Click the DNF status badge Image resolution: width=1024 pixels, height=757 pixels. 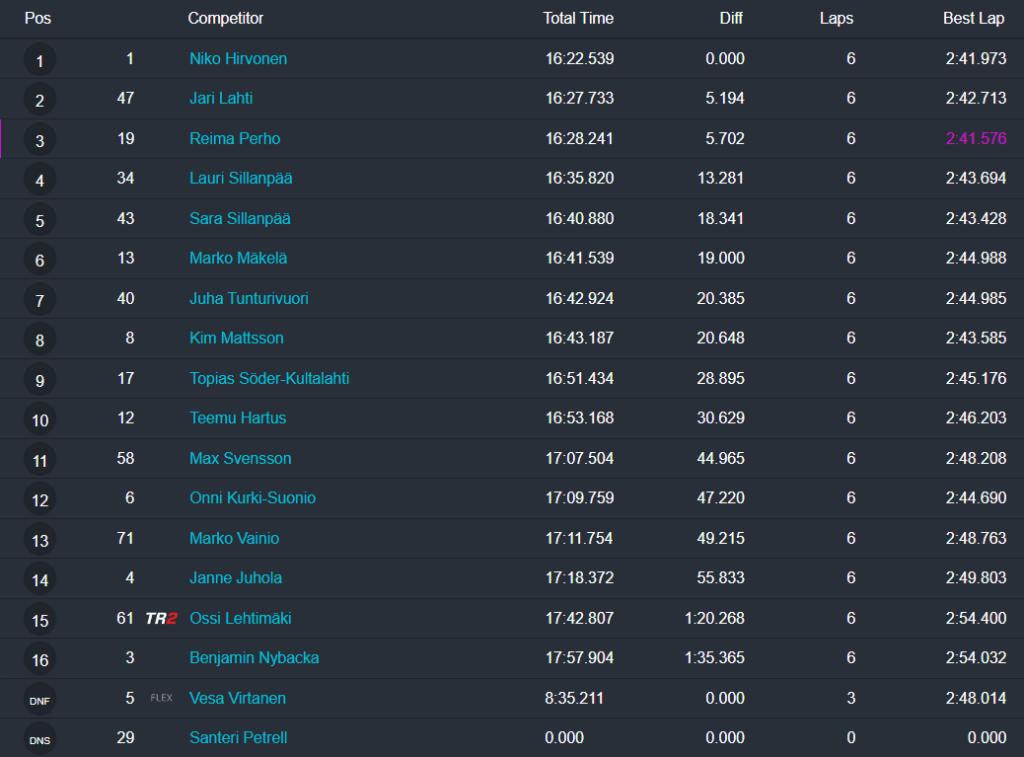point(40,701)
